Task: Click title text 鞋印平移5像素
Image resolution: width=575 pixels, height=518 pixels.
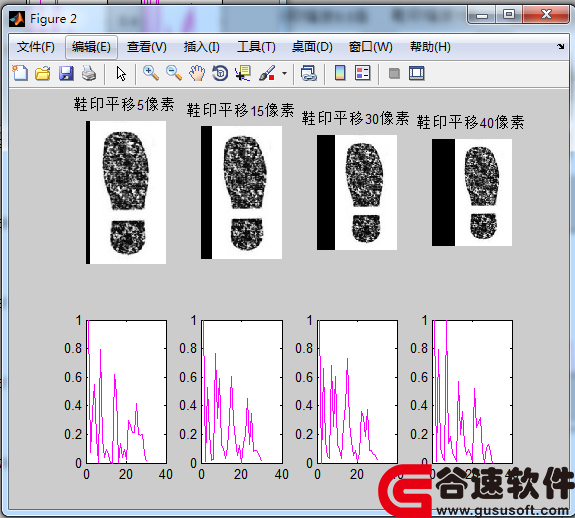Action: [x=124, y=104]
